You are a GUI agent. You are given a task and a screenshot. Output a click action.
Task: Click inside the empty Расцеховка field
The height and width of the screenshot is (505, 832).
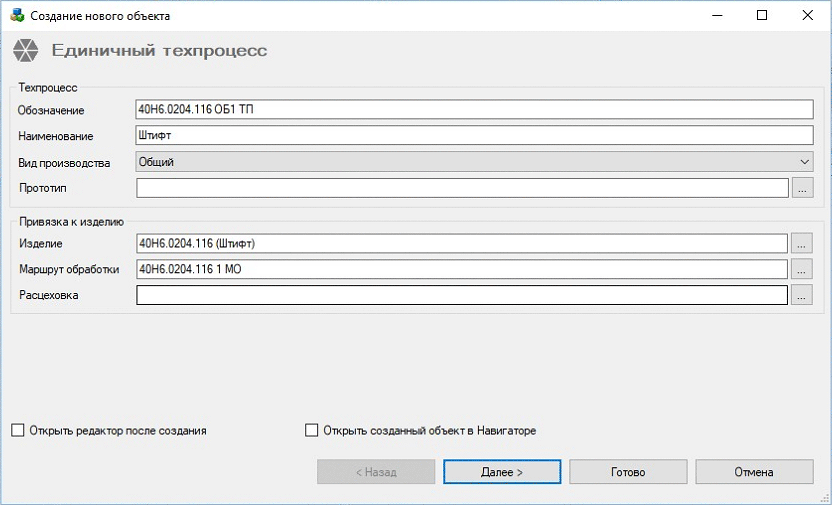coord(462,294)
